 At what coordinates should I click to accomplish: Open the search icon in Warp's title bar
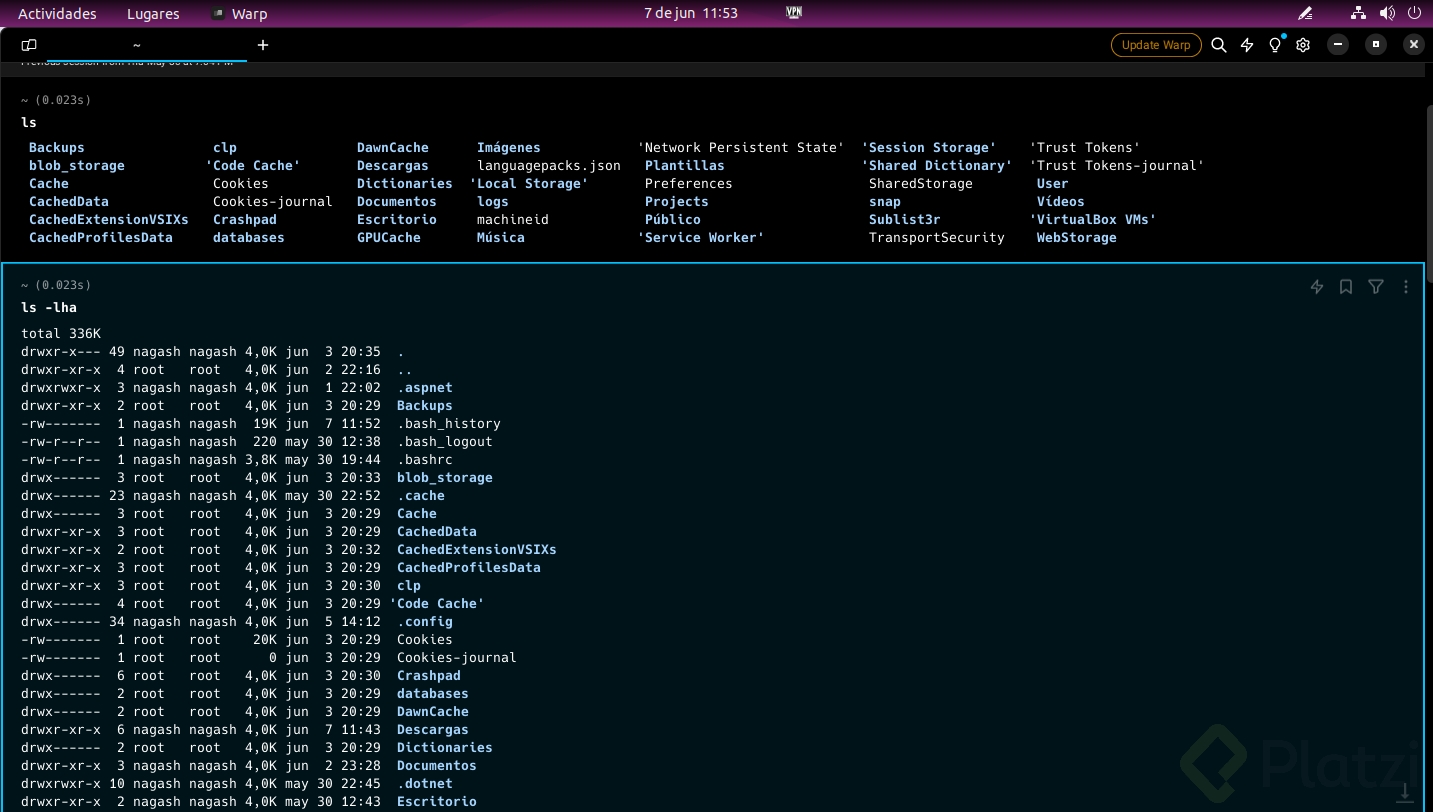(1218, 45)
